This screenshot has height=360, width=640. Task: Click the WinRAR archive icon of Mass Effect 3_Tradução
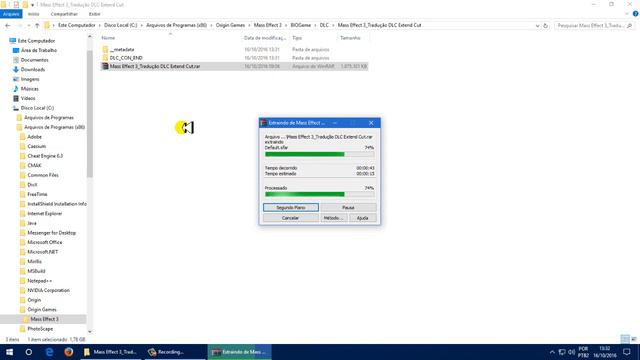coord(105,66)
